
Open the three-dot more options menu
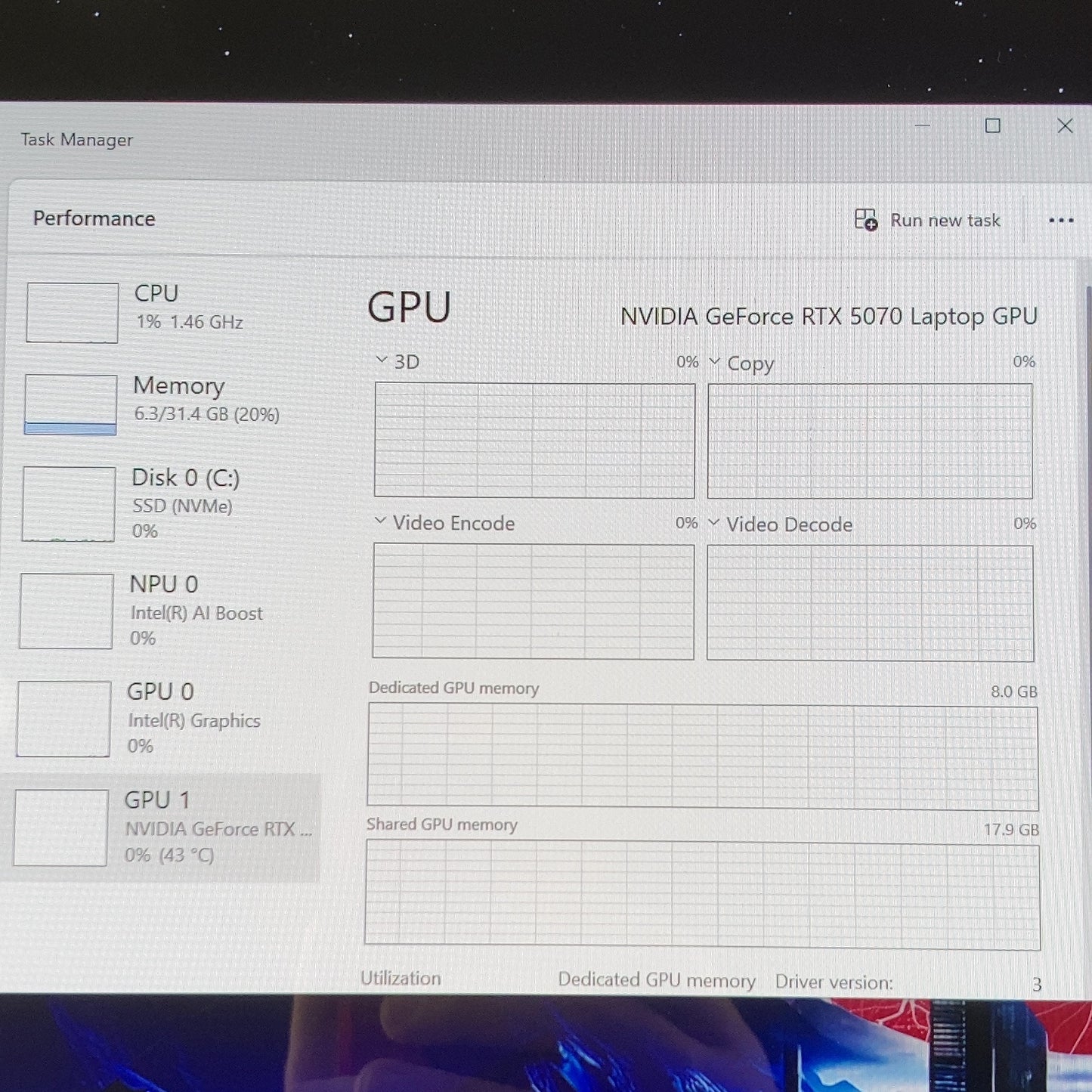point(1061,221)
